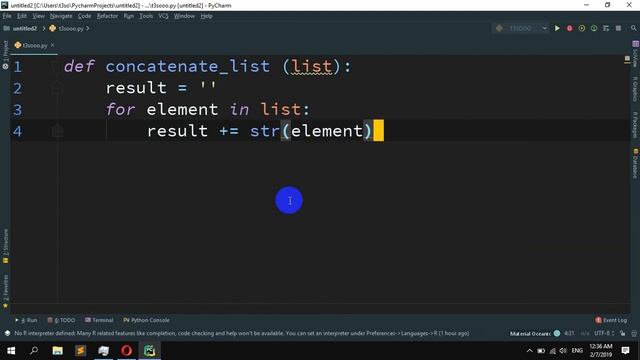Open the VCS menu
640x360 pixels.
(163, 16)
